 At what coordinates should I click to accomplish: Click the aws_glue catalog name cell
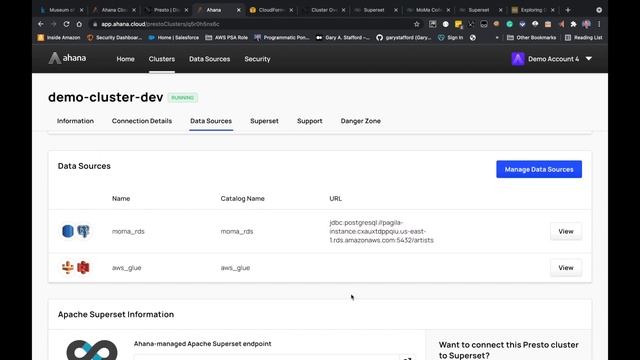click(235, 268)
